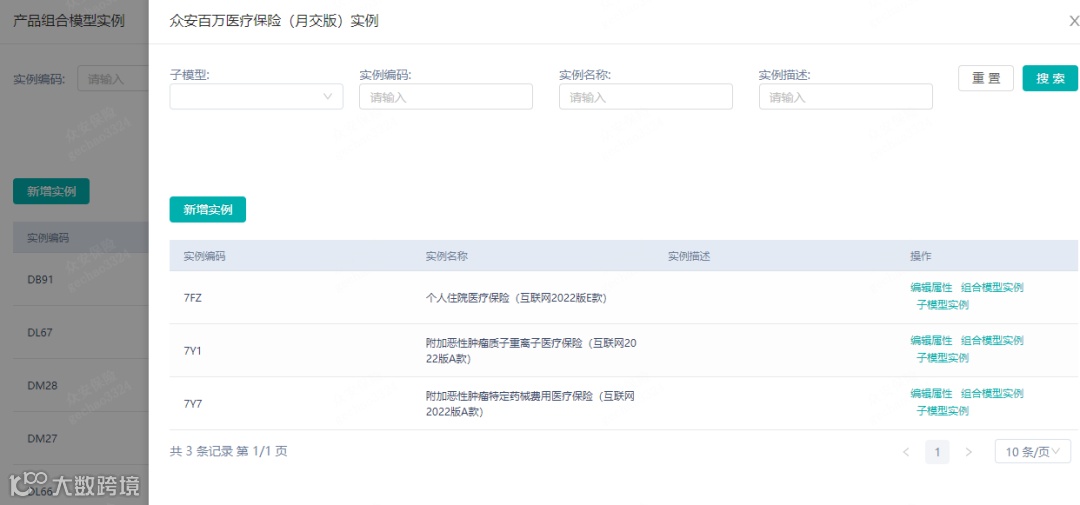Click the 实例名称 column header

446,256
